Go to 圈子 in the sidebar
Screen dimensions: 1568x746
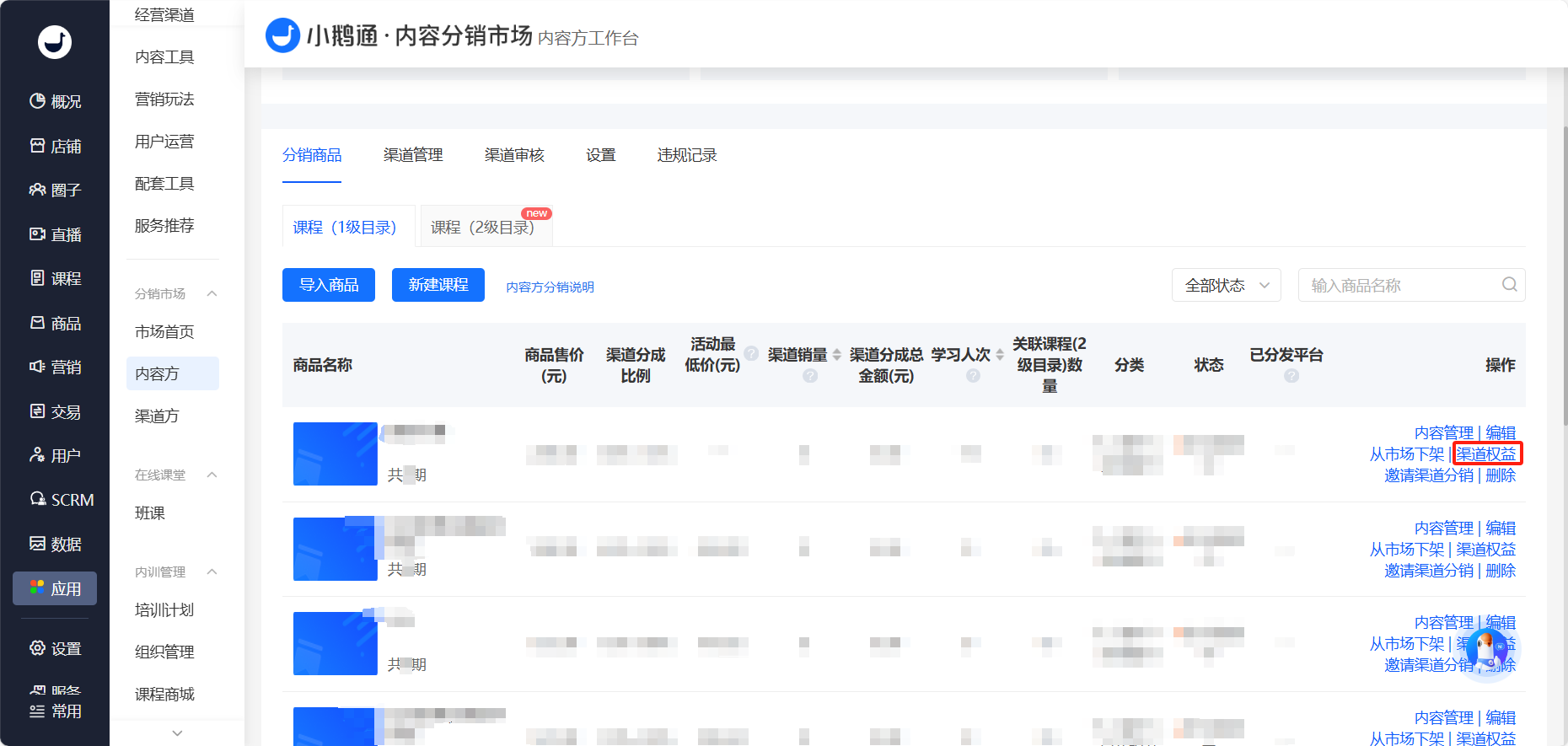(x=55, y=190)
